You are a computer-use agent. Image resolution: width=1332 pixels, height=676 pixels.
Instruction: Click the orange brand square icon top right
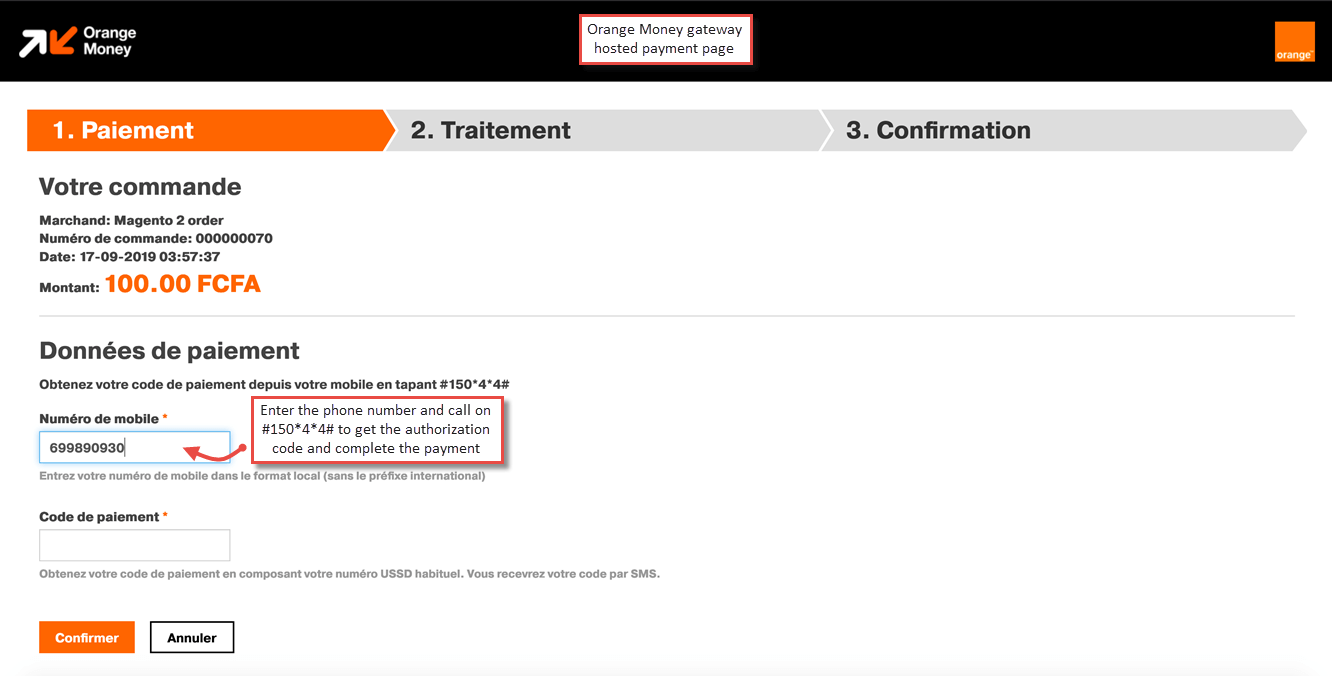(1295, 42)
